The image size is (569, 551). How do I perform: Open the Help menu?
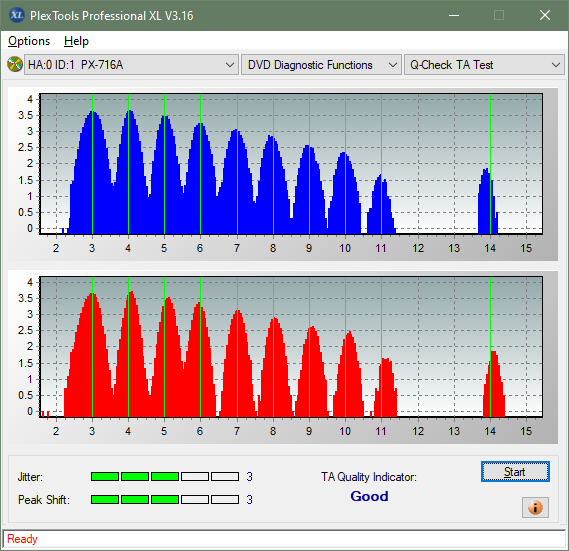(x=76, y=41)
